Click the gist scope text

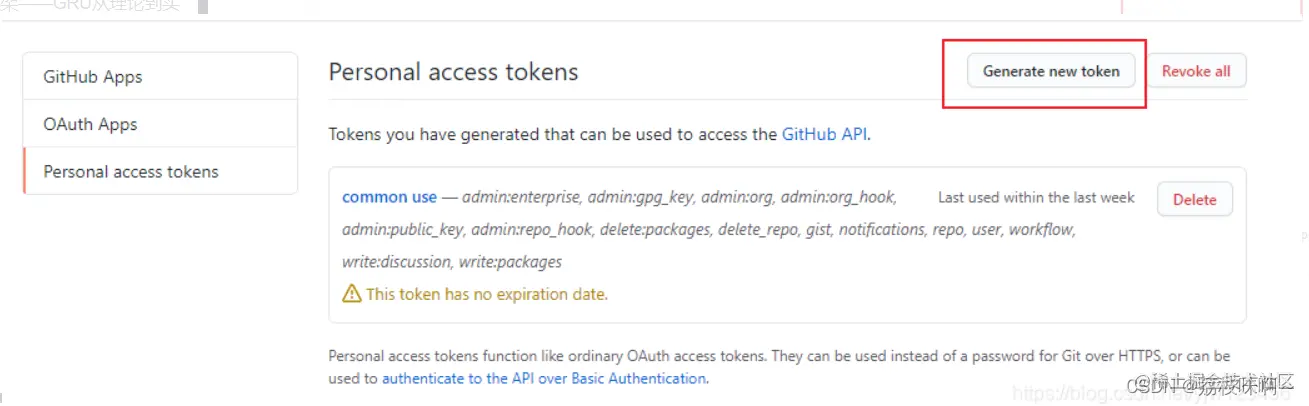coord(818,230)
